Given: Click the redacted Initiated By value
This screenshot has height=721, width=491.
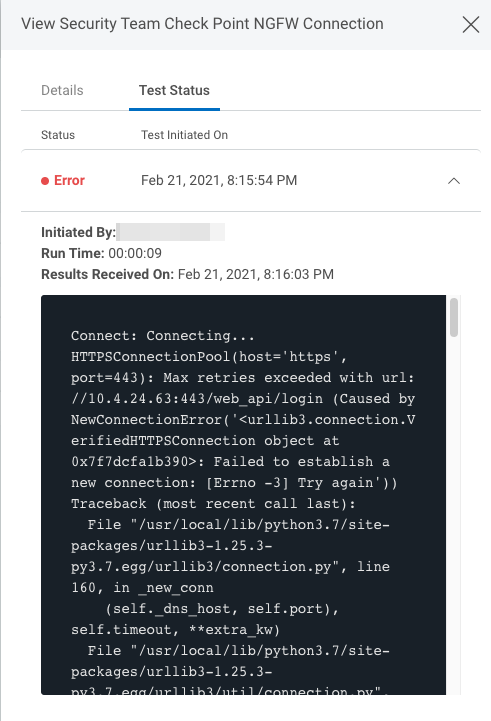Looking at the screenshot, I should 171,232.
